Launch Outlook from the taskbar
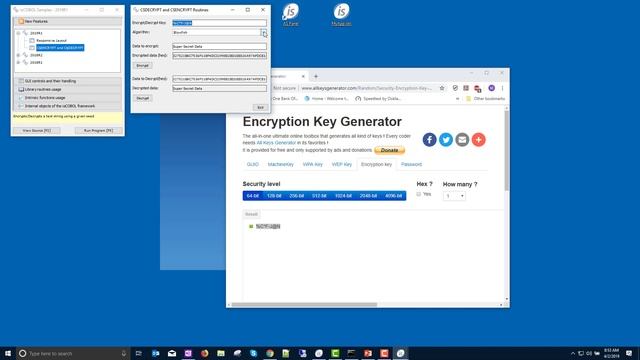 [156, 353]
